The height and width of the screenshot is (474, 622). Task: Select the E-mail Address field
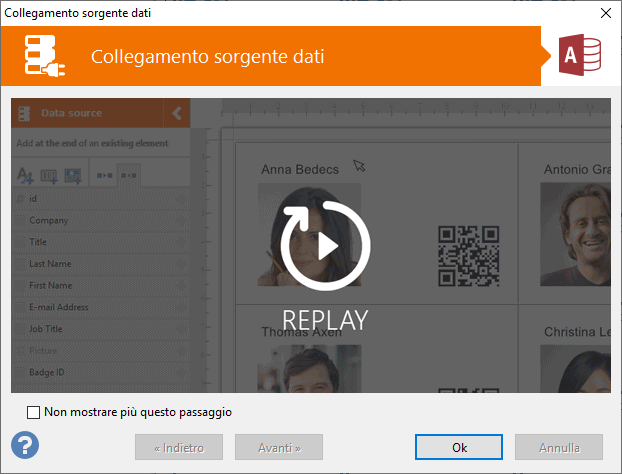[x=58, y=307]
